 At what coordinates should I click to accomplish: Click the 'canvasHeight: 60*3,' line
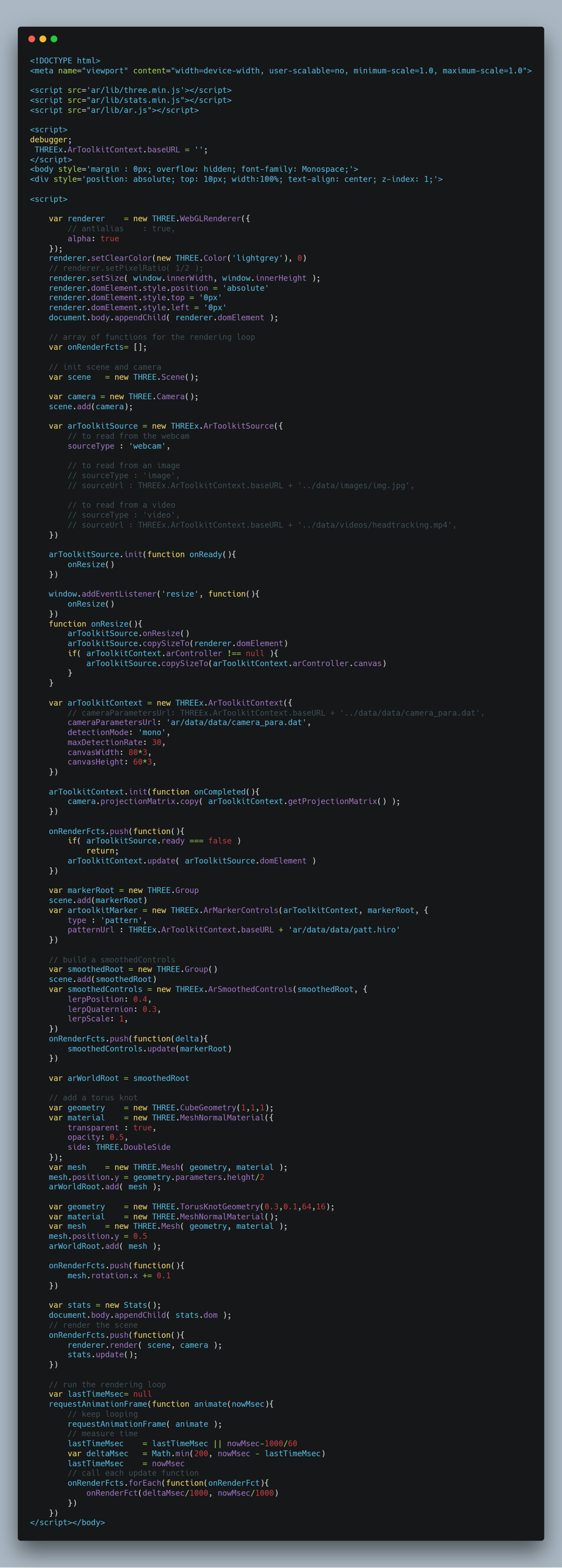112,762
